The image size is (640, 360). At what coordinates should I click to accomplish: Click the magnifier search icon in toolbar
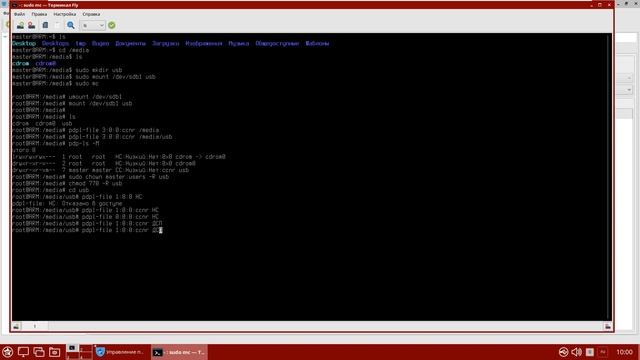coord(71,25)
